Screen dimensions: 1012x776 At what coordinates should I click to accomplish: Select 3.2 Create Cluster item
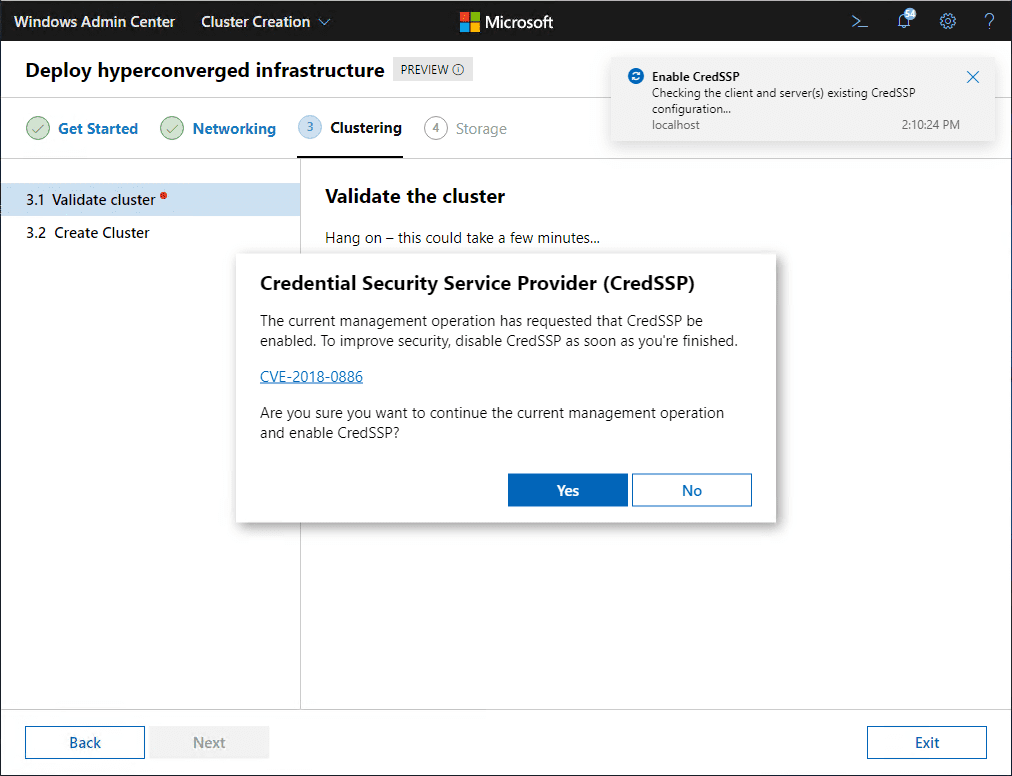click(x=88, y=233)
